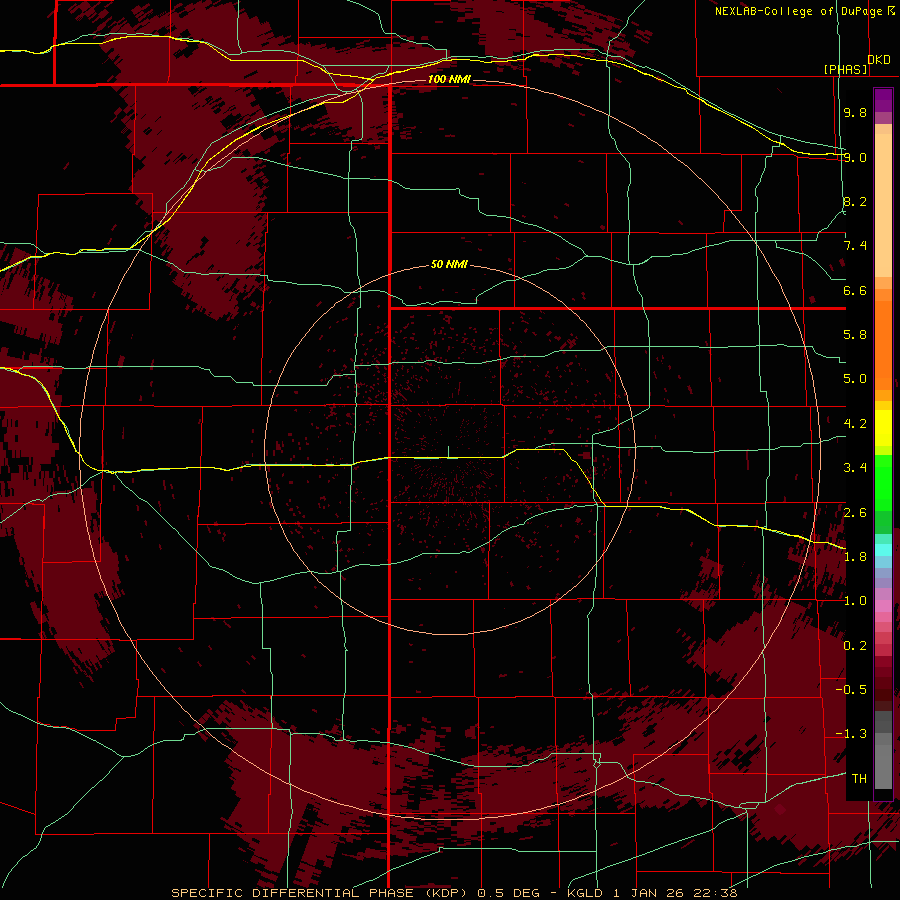Click the 1.0 value on the color scale
The width and height of the screenshot is (900, 900).
(855, 600)
